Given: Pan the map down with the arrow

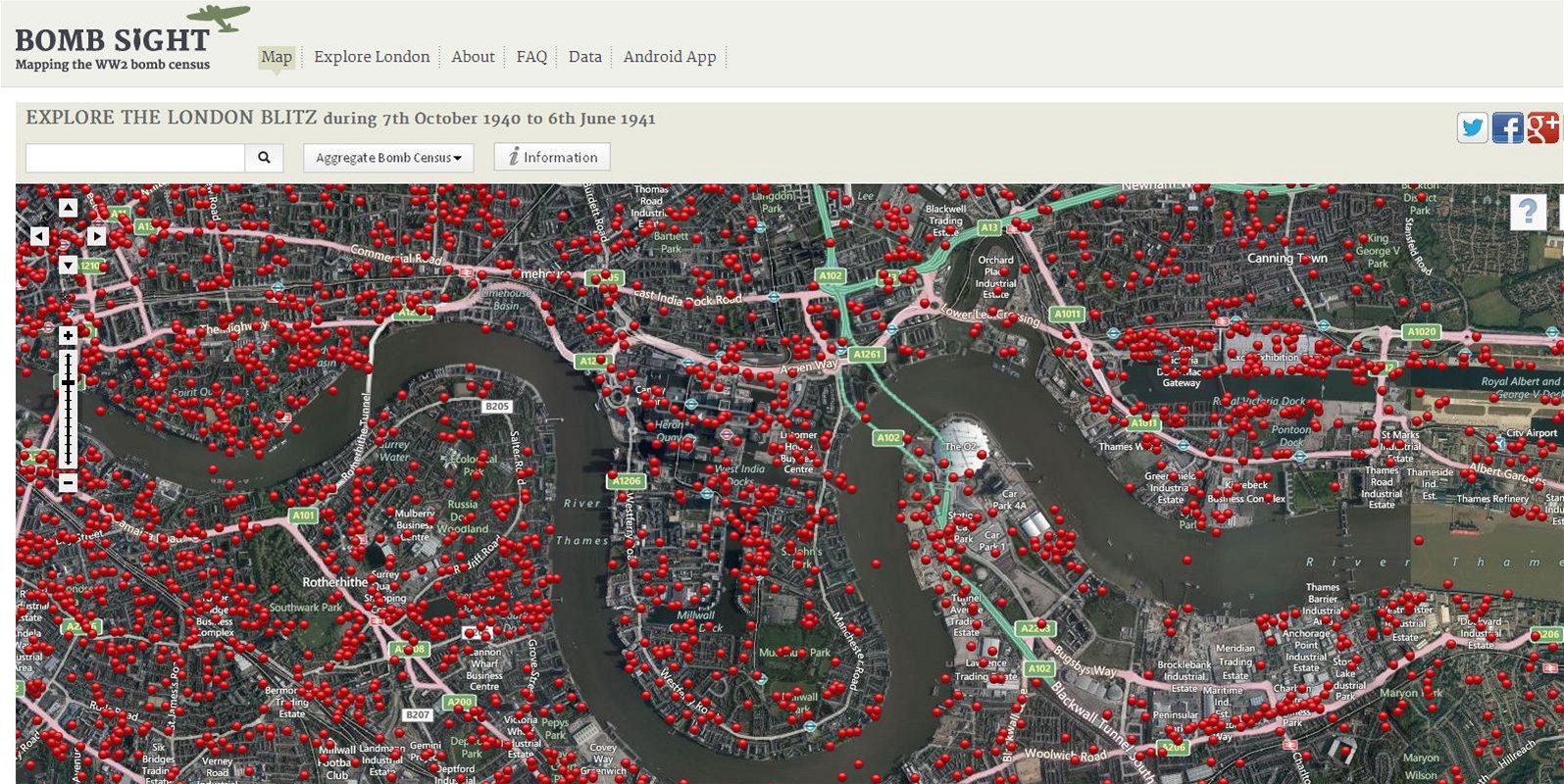Looking at the screenshot, I should (x=68, y=265).
